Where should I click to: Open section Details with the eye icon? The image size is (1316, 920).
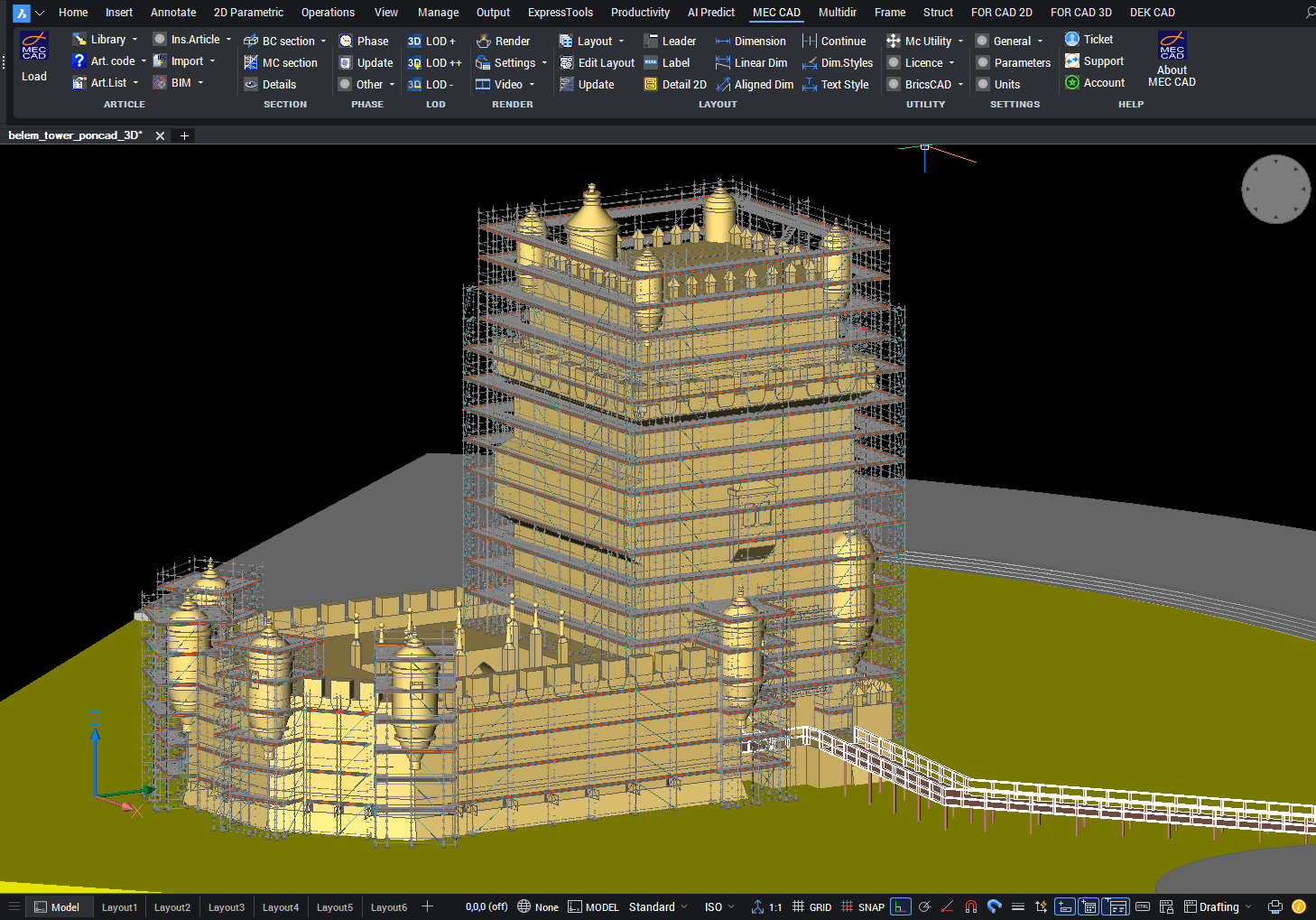coord(251,85)
